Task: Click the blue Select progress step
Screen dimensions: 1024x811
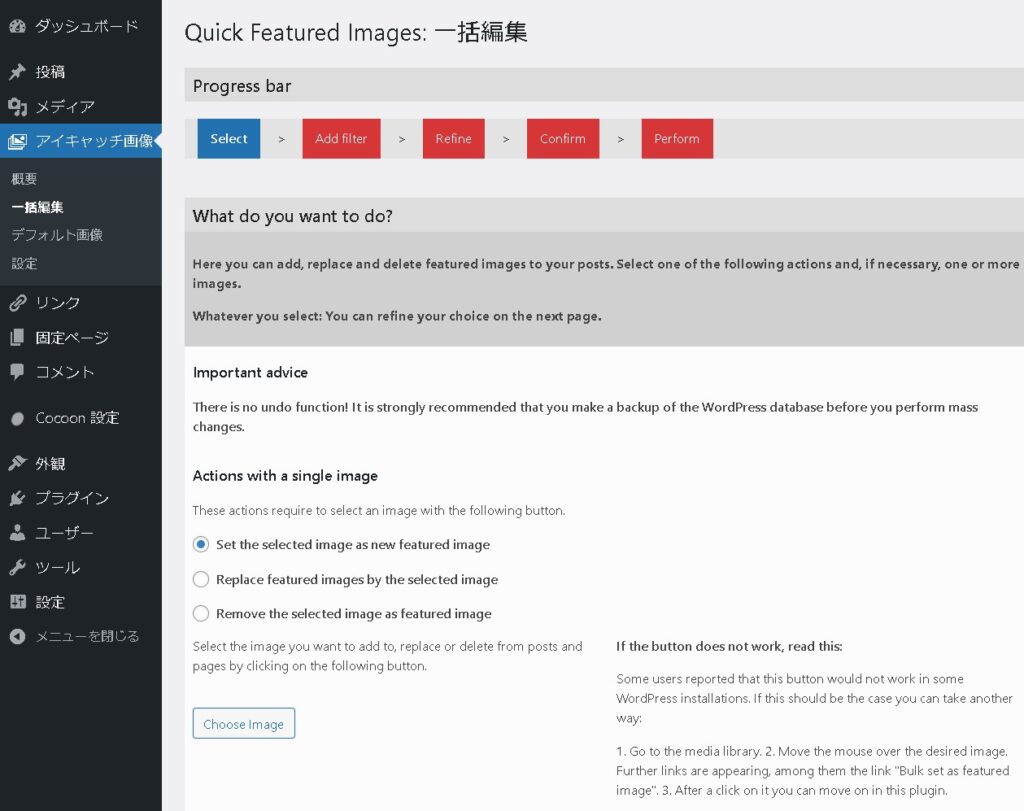Action: click(229, 139)
